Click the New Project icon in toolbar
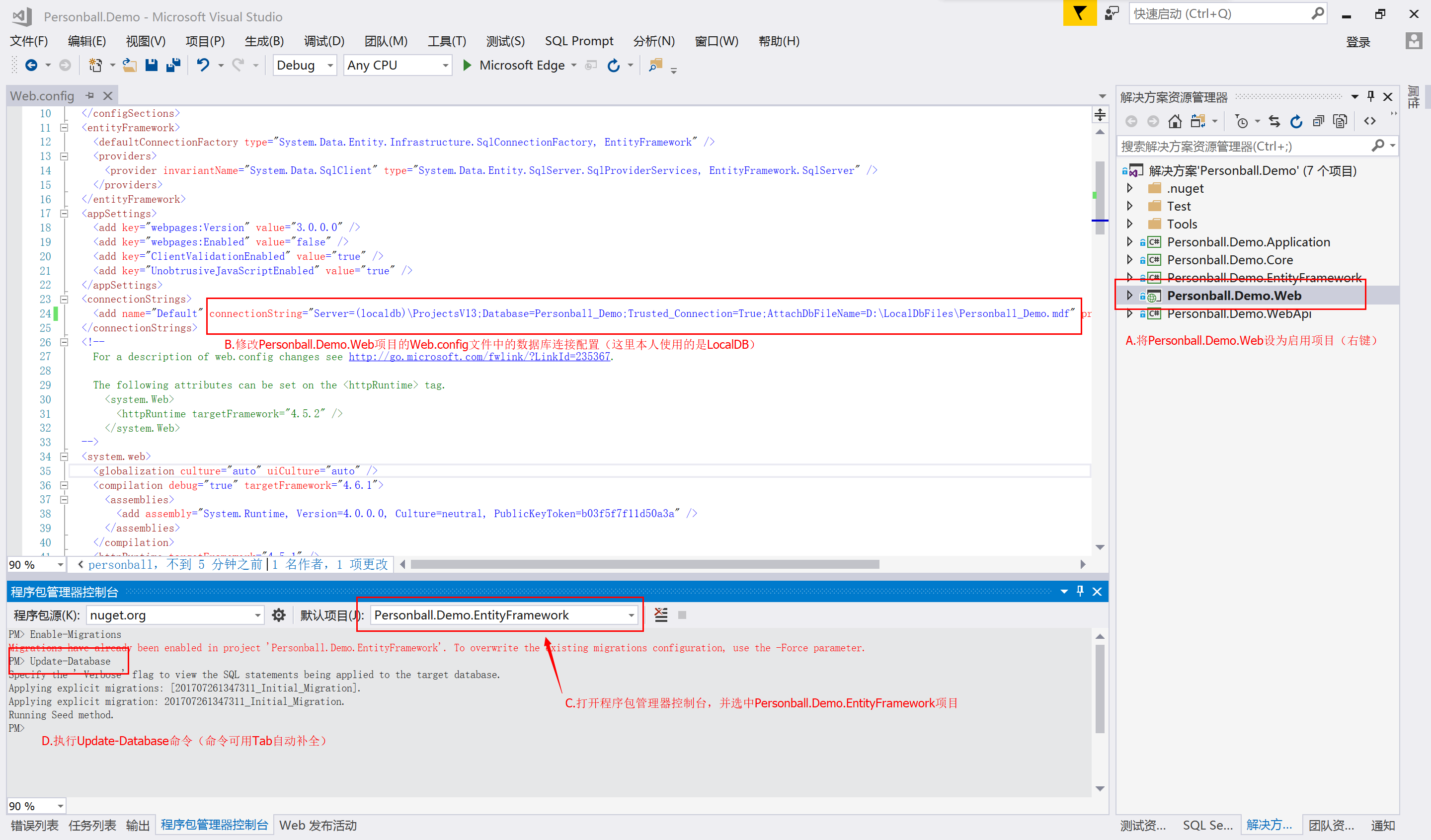 click(95, 65)
